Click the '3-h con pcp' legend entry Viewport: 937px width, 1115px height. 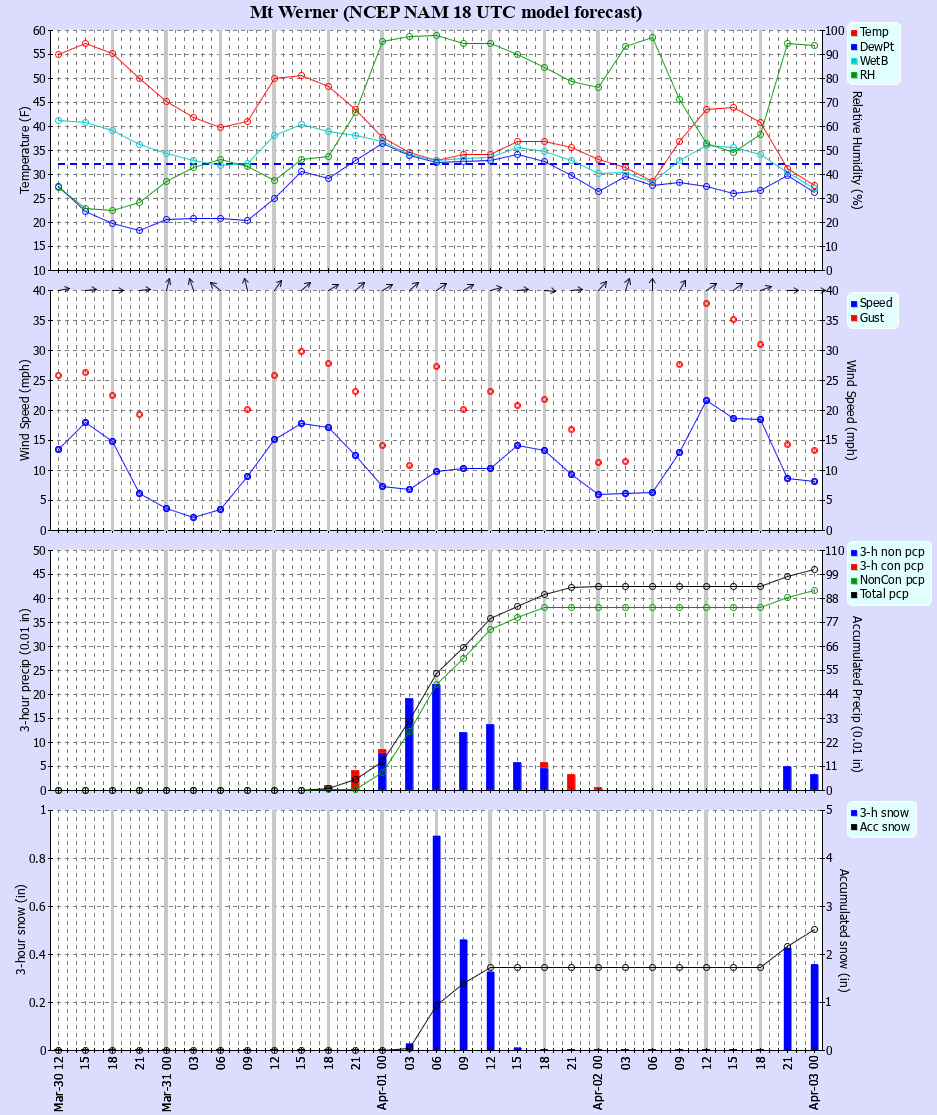pyautogui.click(x=892, y=566)
